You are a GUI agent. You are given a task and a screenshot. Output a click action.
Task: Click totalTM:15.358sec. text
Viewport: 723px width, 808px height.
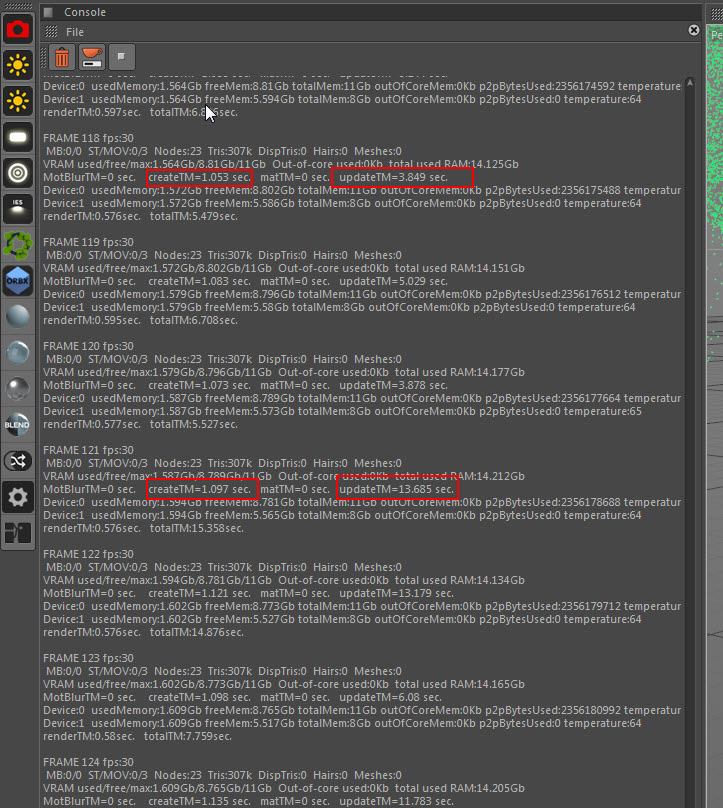(197, 529)
